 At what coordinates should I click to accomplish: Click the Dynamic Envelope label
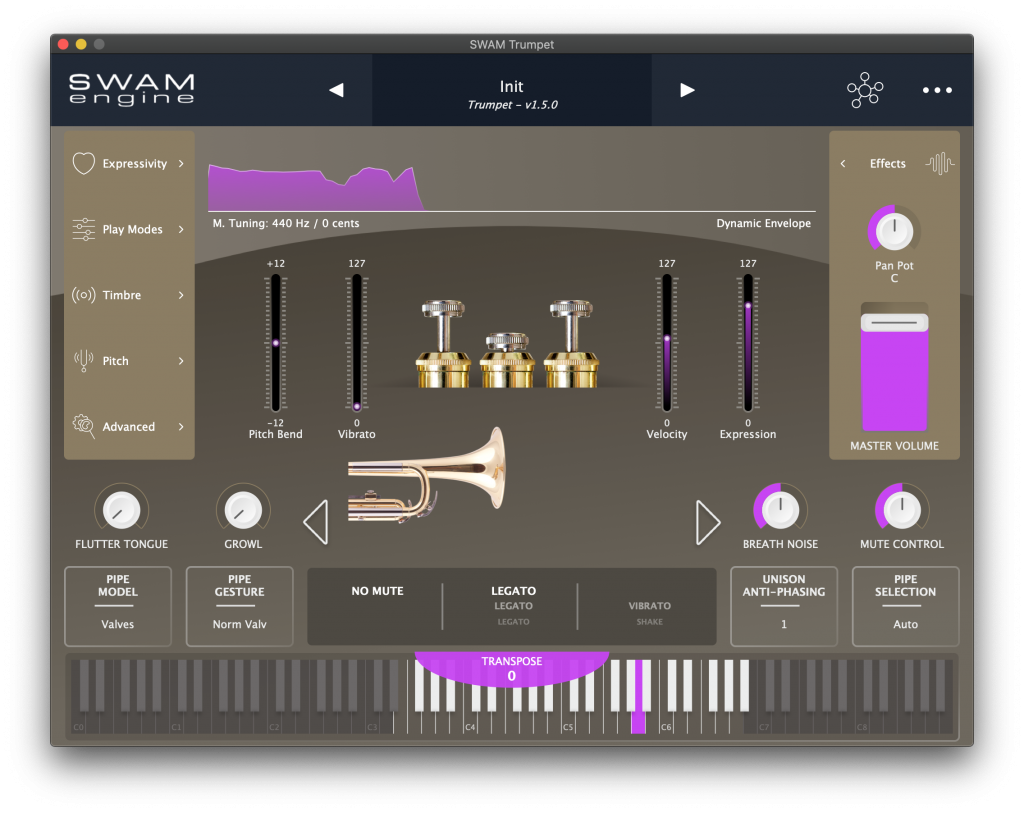point(763,223)
